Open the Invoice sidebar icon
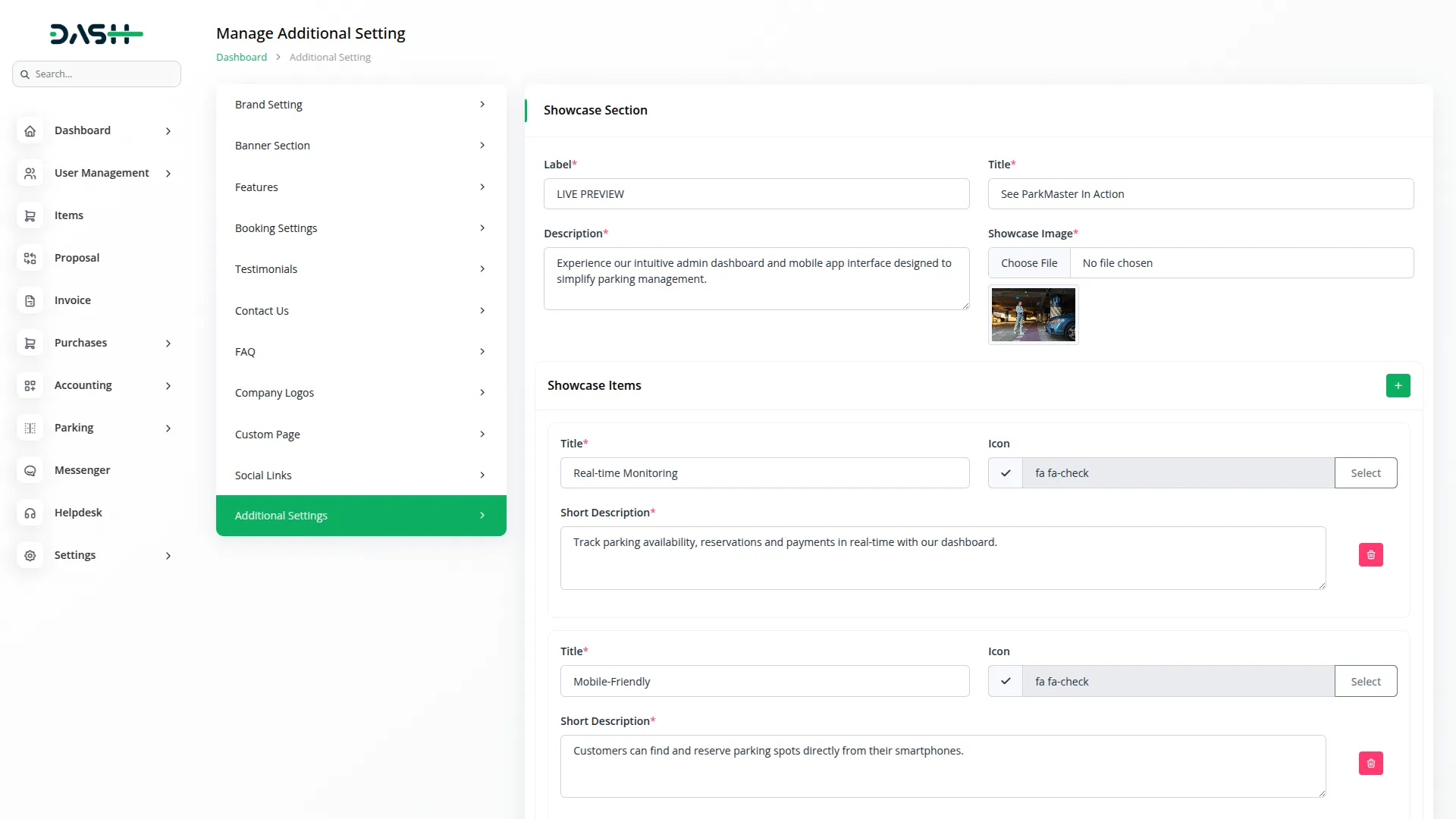 30,301
